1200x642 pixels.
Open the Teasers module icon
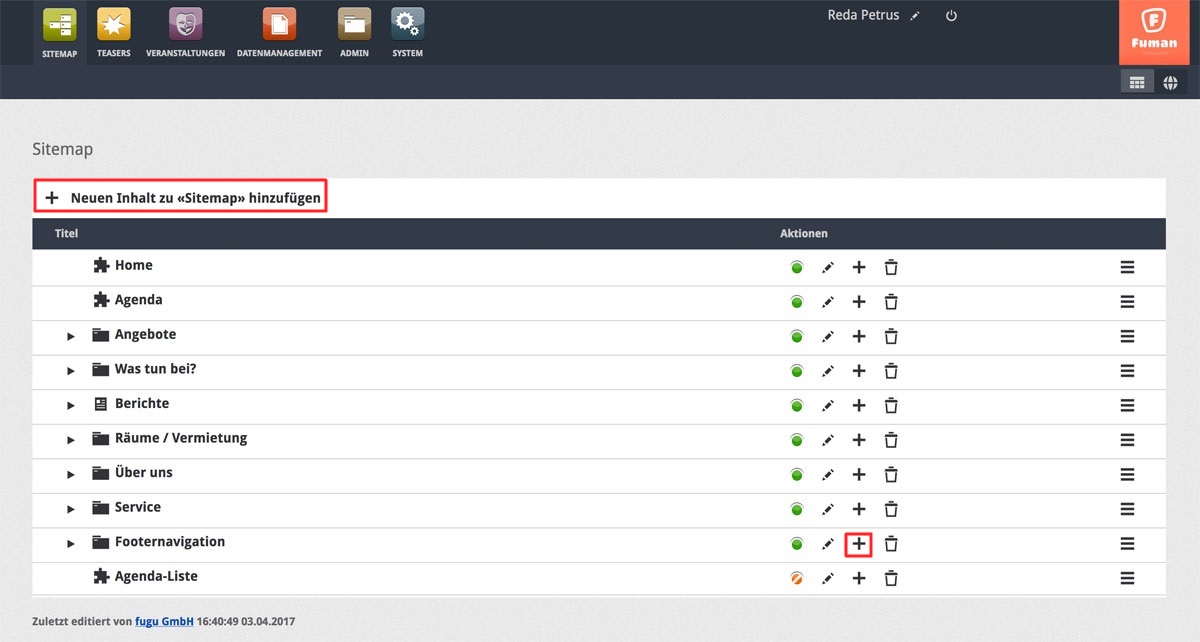[x=113, y=24]
